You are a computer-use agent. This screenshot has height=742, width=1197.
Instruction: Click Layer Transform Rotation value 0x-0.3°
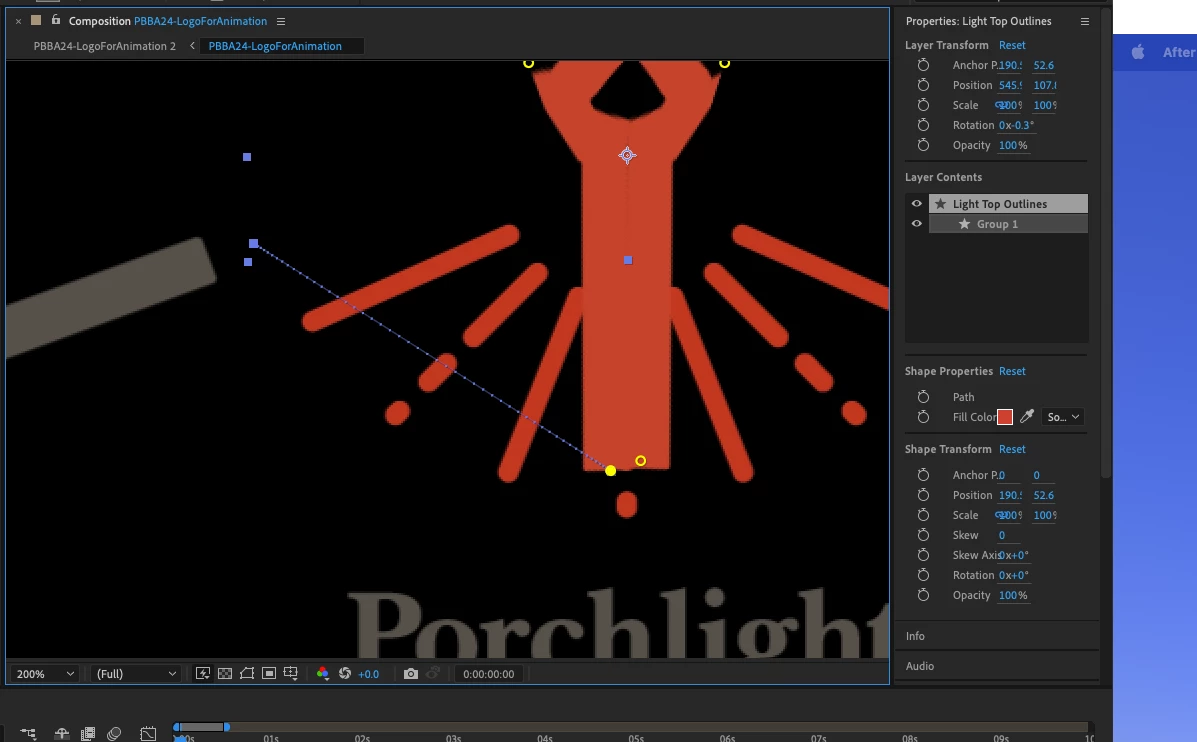click(1016, 124)
